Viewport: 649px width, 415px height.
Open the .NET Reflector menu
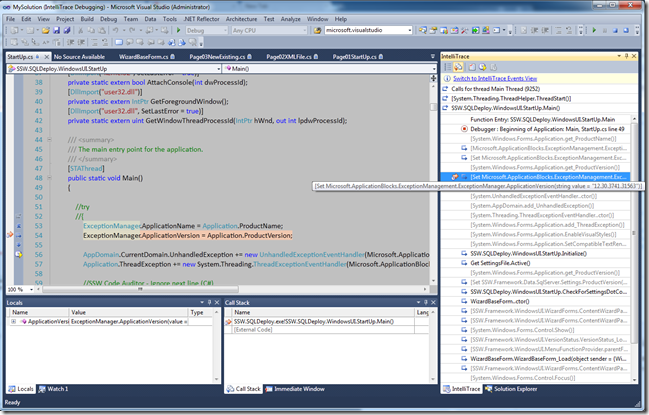click(x=201, y=19)
